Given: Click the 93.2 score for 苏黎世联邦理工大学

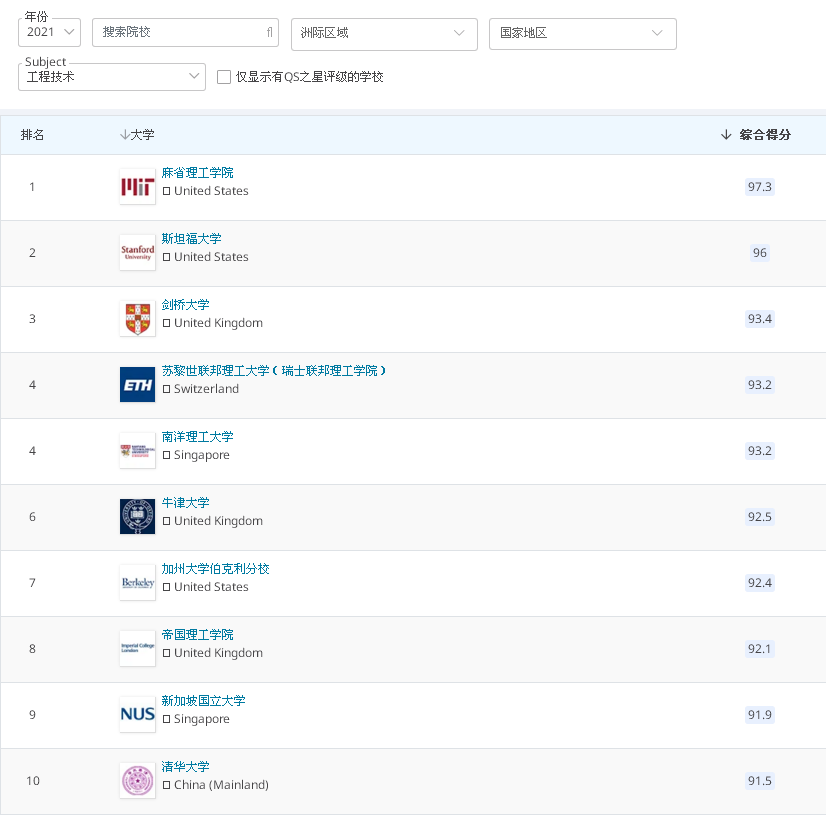Looking at the screenshot, I should coord(760,385).
